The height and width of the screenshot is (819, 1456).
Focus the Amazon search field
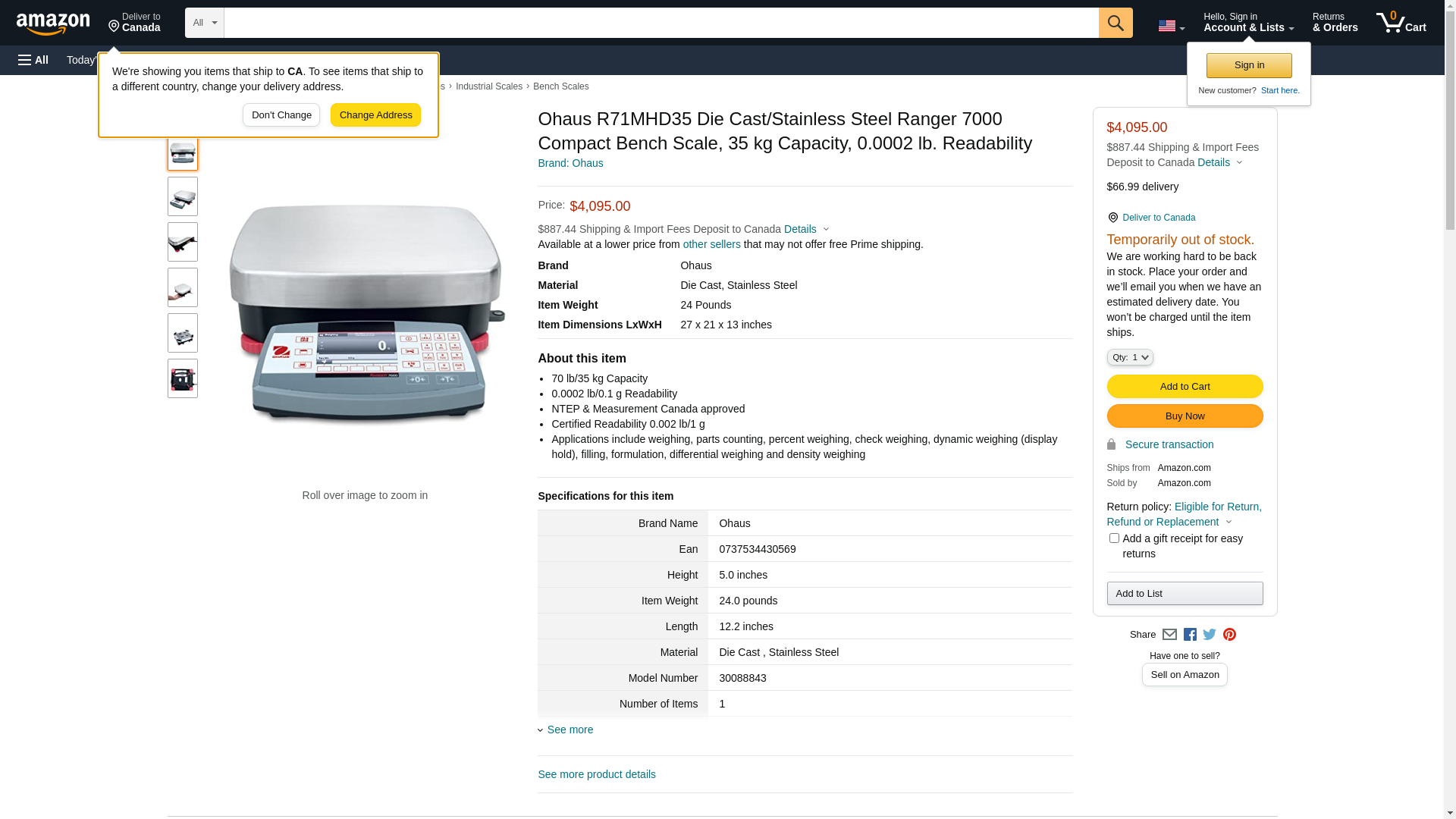[x=660, y=23]
